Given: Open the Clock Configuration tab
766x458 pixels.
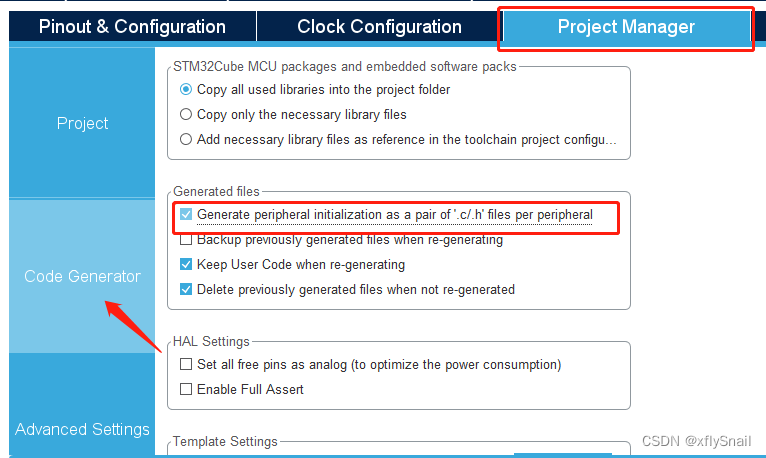Looking at the screenshot, I should coord(379,27).
